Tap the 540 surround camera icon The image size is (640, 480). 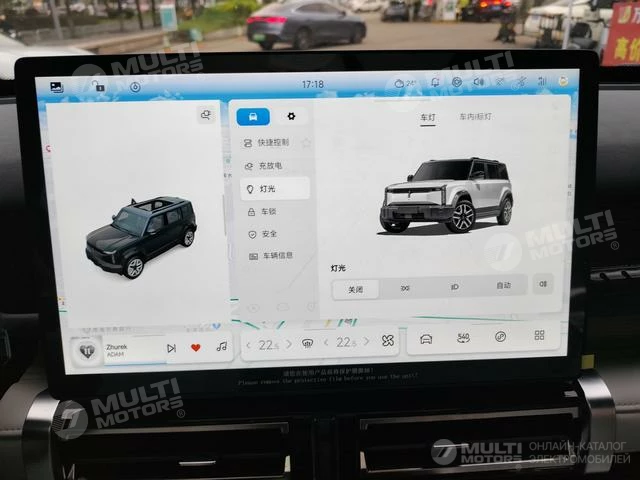coord(463,338)
